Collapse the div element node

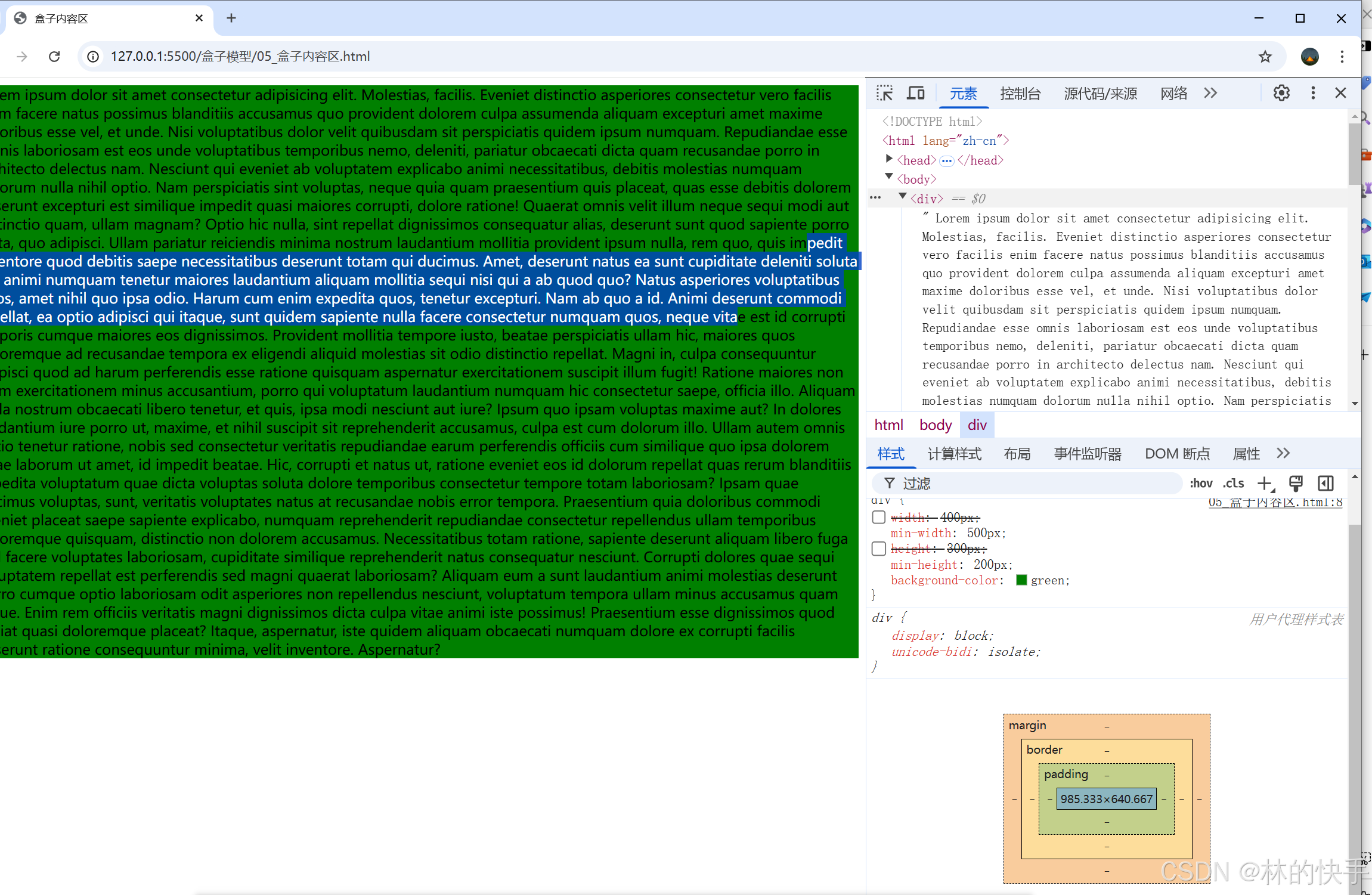pyautogui.click(x=902, y=197)
